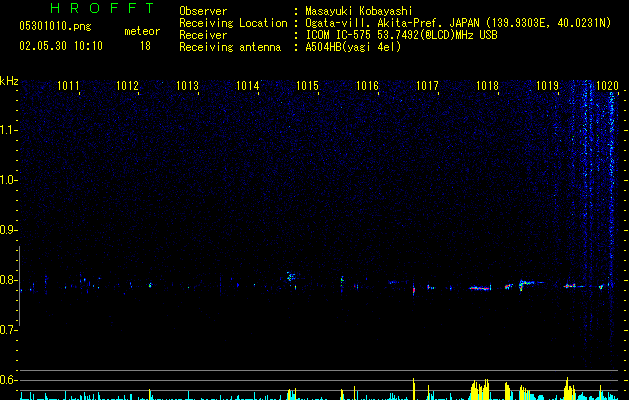
Task: Click the 1020 time axis marker
Action: [x=607, y=86]
